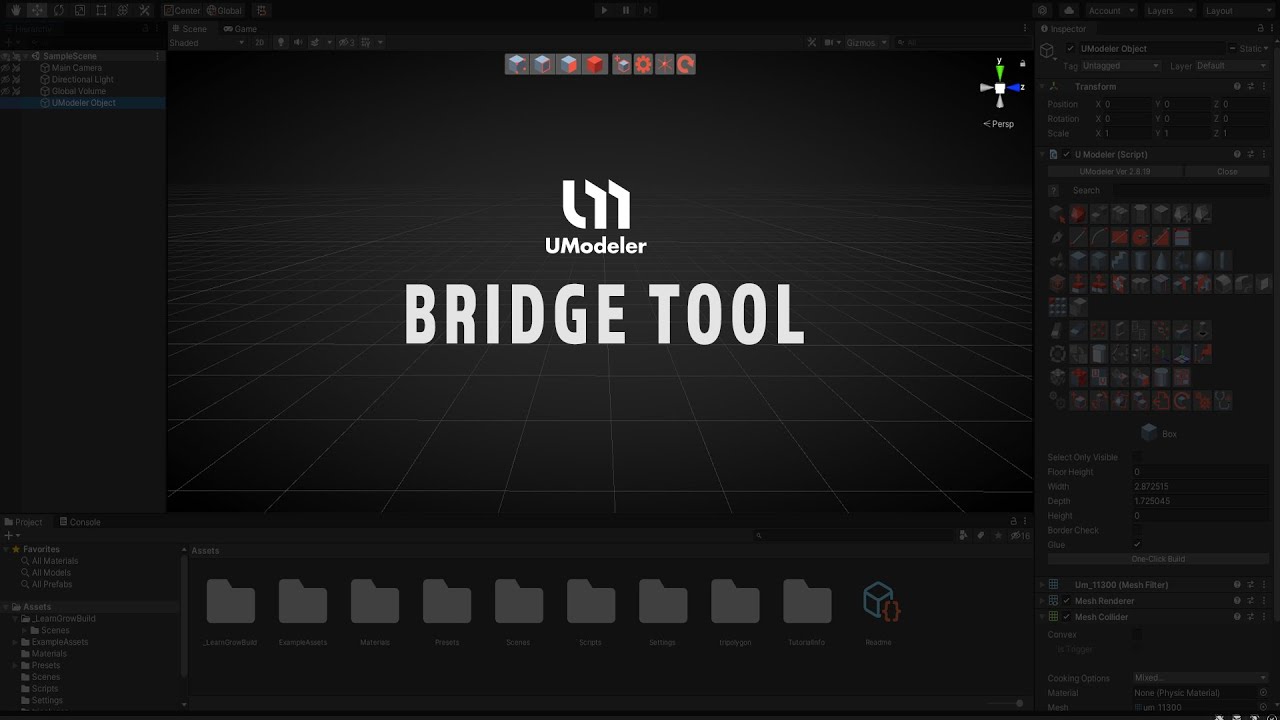Select Main Camera in Hierarchy
1280x720 pixels.
pyautogui.click(x=76, y=68)
